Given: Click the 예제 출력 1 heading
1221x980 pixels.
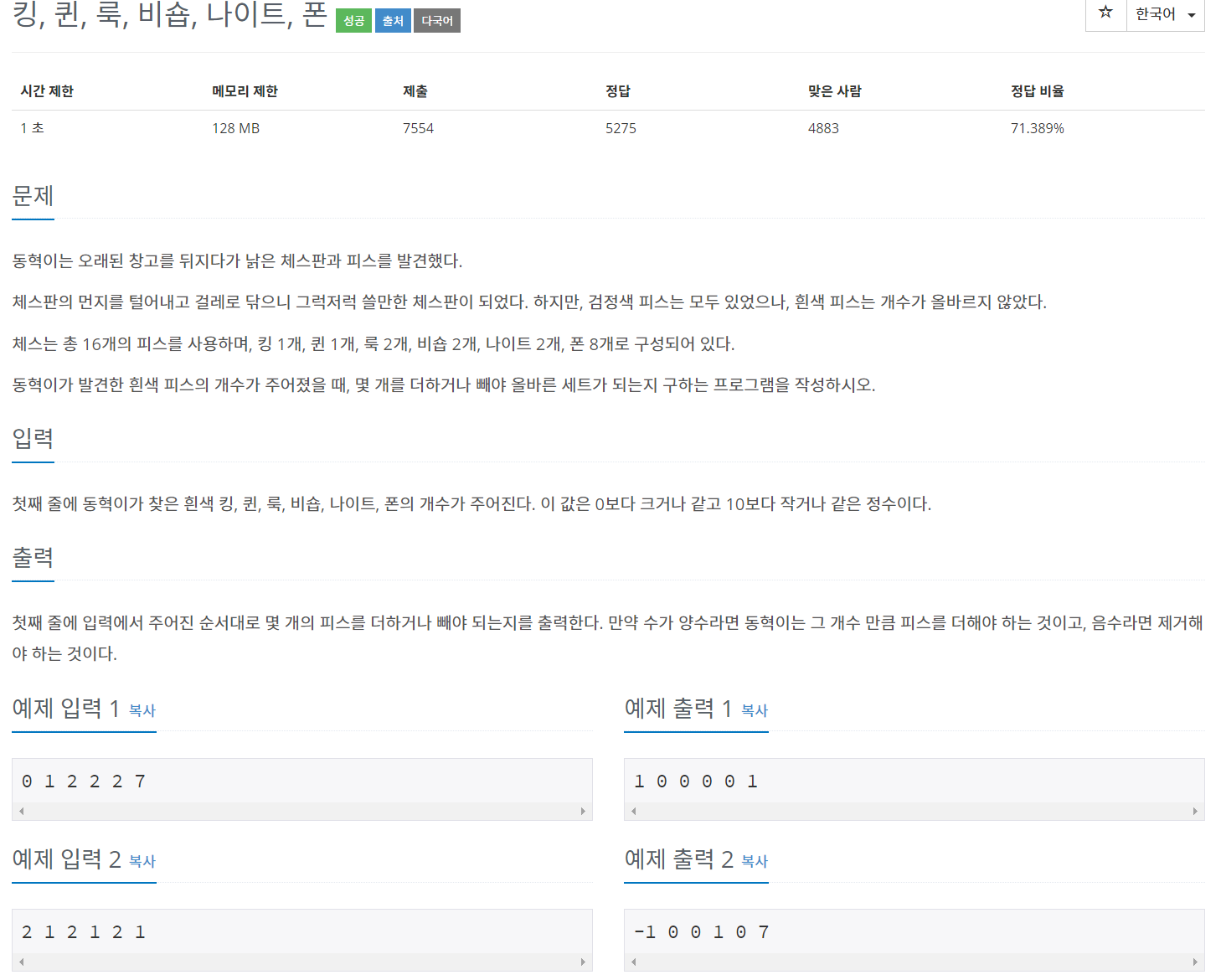Looking at the screenshot, I should [x=678, y=709].
